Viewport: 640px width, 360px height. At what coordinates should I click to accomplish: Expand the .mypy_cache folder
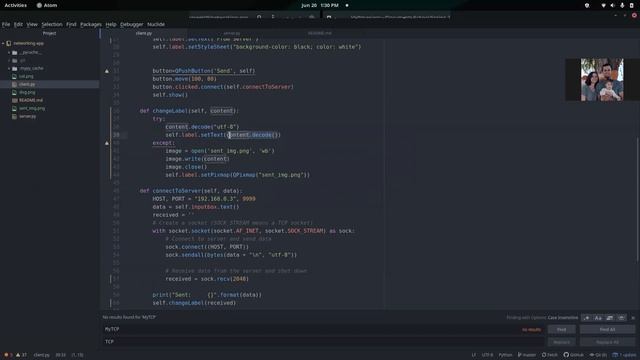click(x=9, y=69)
